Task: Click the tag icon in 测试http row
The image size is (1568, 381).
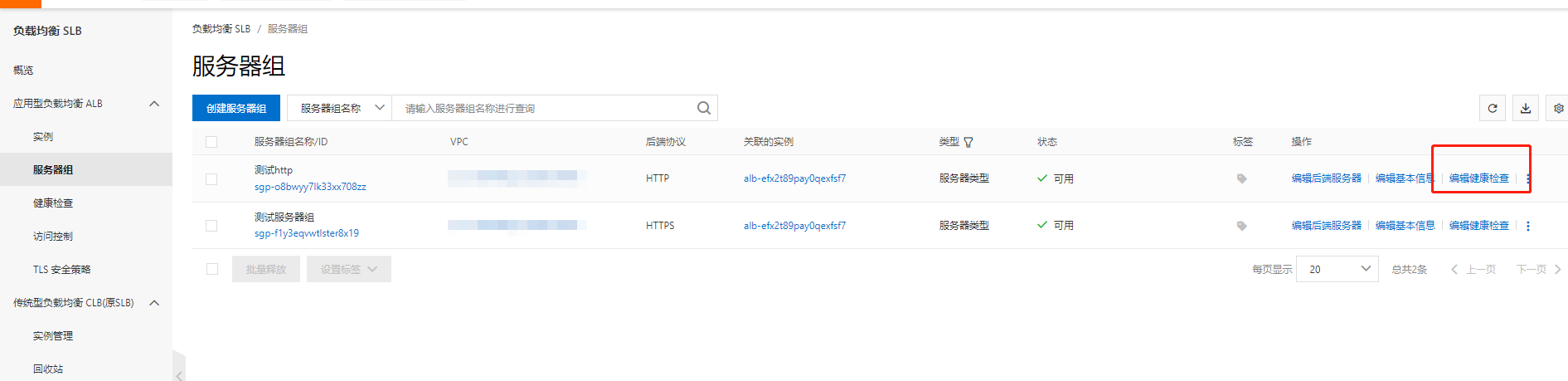Action: [1242, 178]
